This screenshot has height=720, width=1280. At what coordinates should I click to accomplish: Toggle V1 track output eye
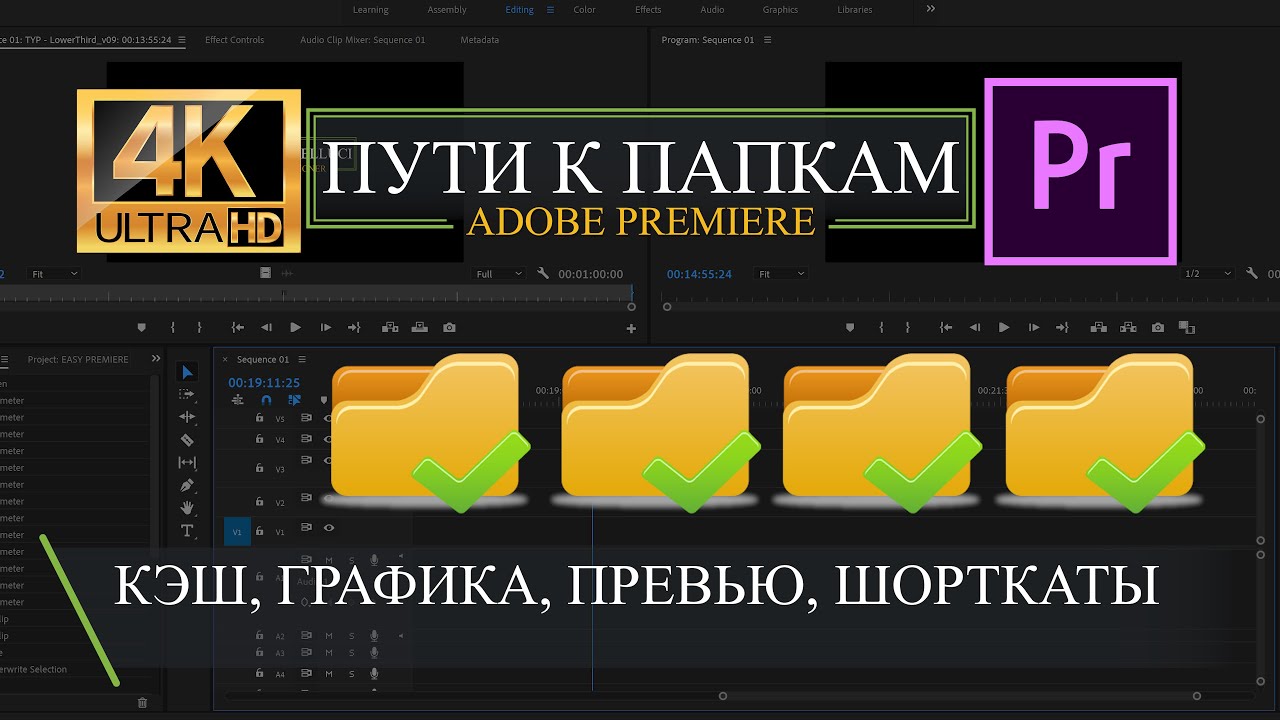coord(328,528)
